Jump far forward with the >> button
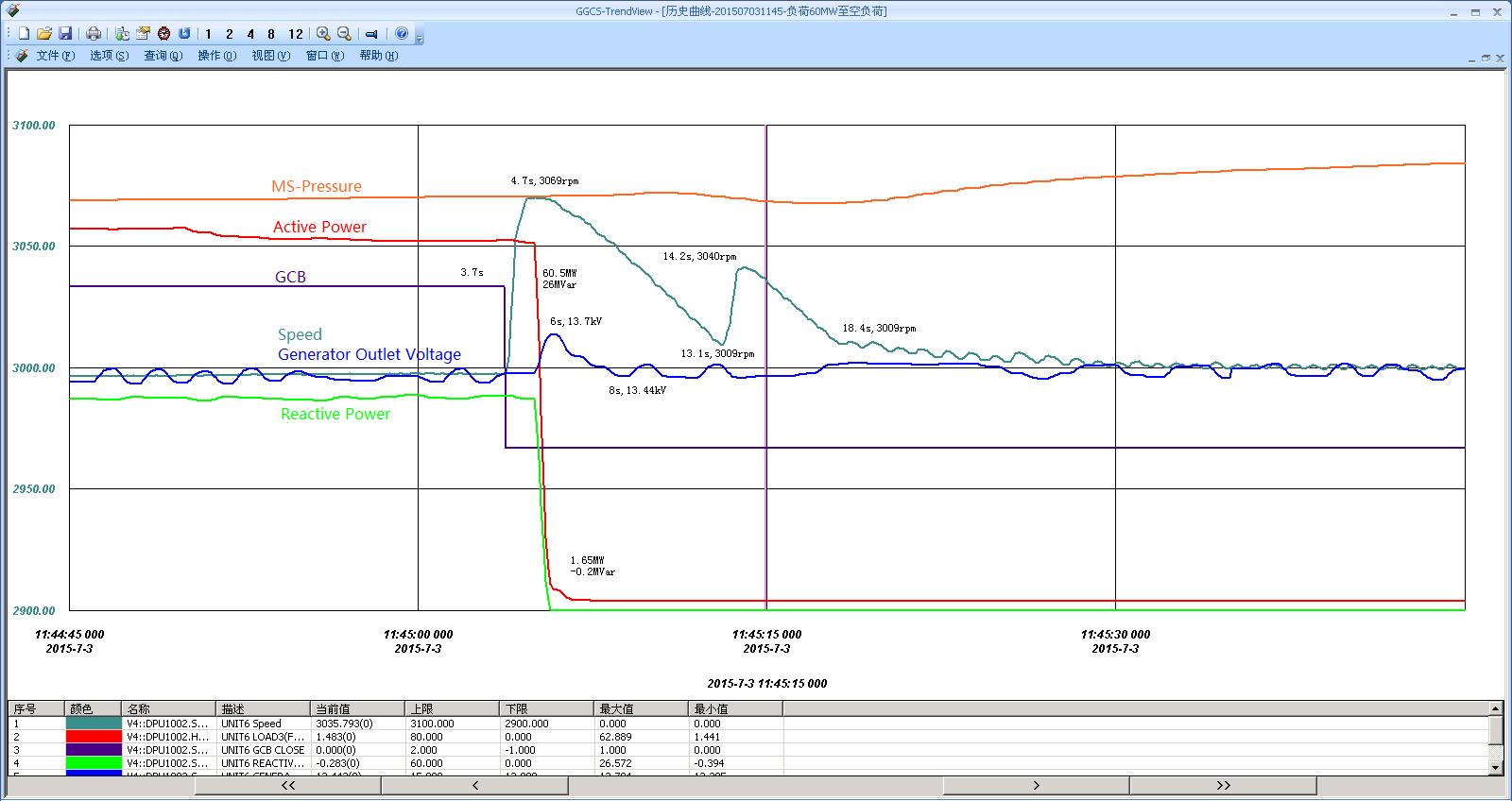The height and width of the screenshot is (801, 1512). point(1223,785)
